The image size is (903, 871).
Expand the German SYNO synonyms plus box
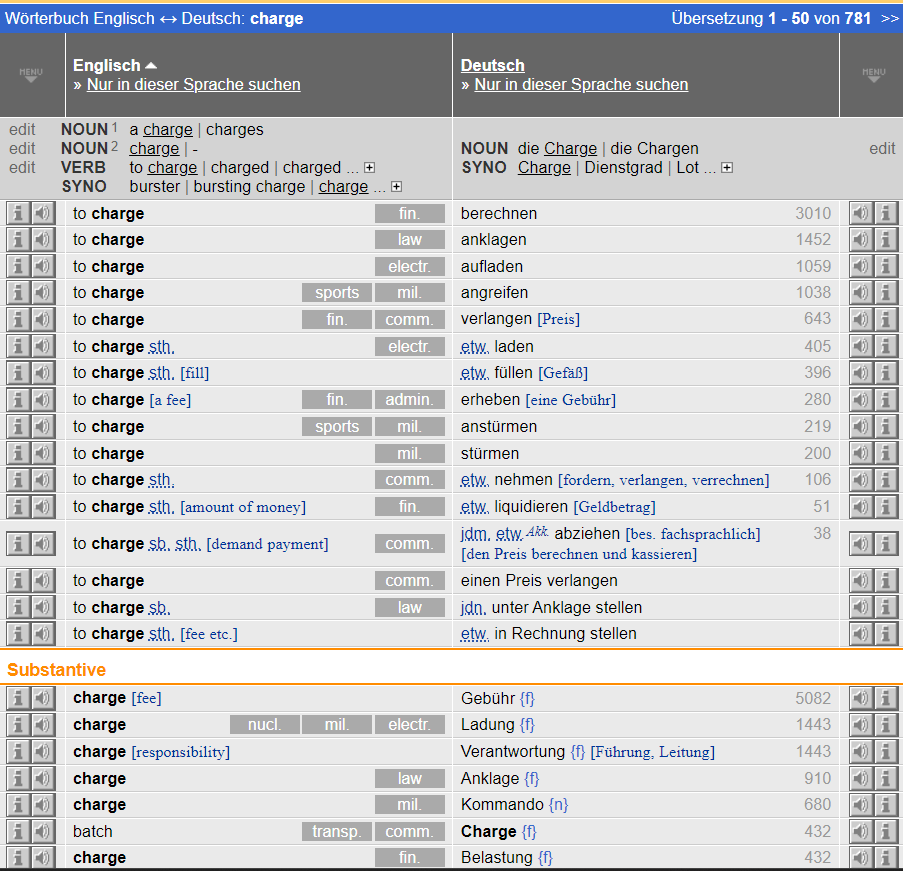727,168
